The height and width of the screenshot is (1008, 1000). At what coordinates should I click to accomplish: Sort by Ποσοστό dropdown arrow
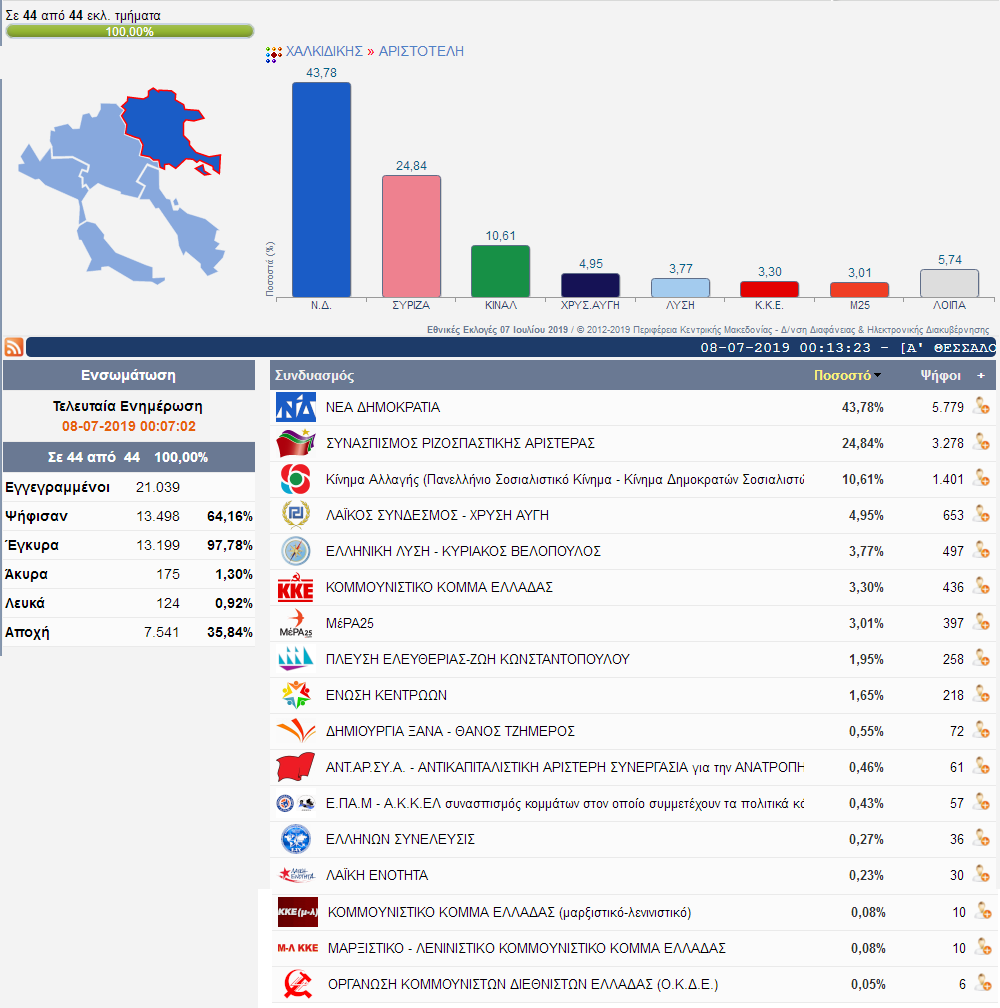878,375
